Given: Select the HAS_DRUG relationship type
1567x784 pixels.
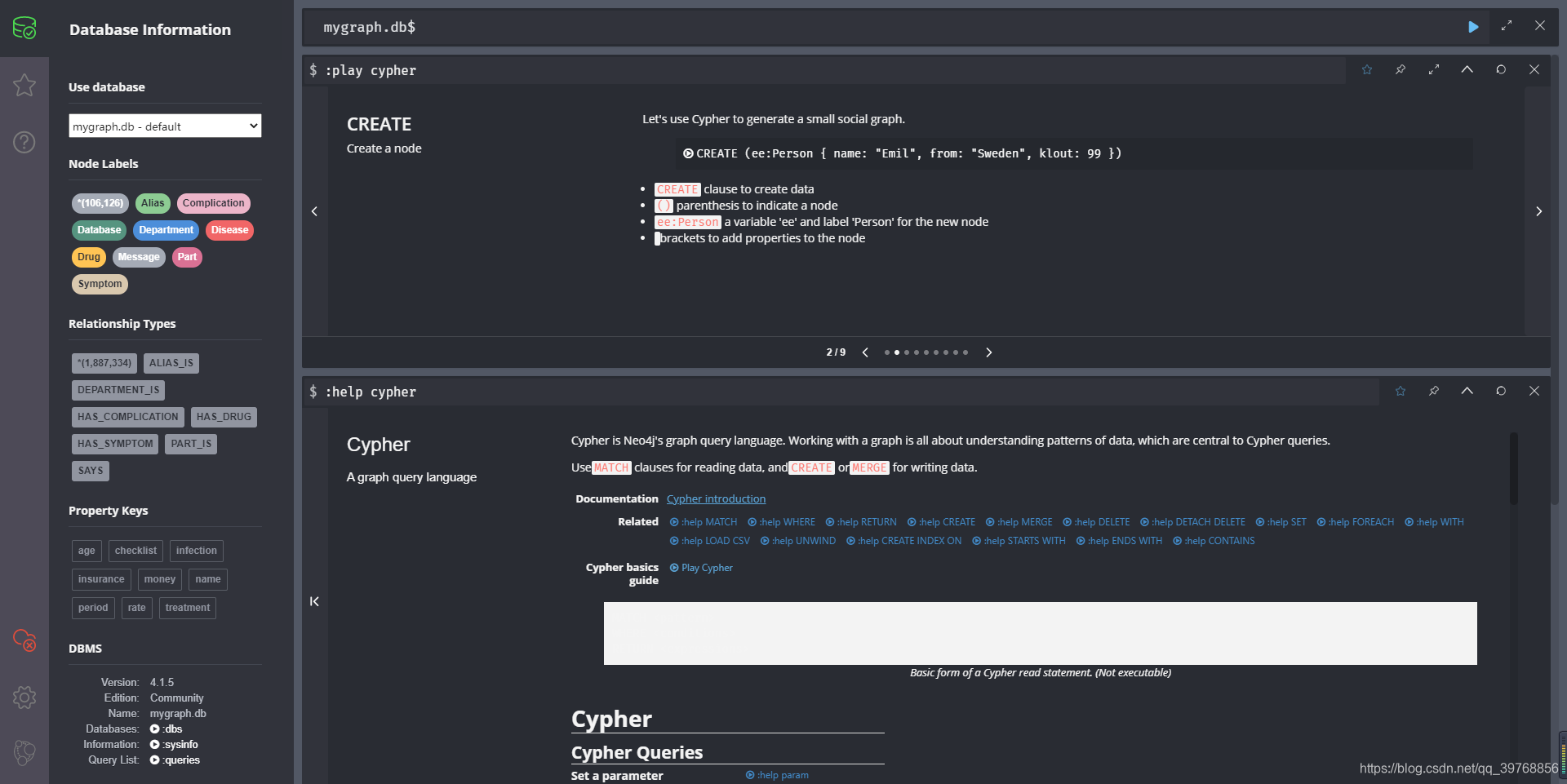Looking at the screenshot, I should click(x=224, y=417).
